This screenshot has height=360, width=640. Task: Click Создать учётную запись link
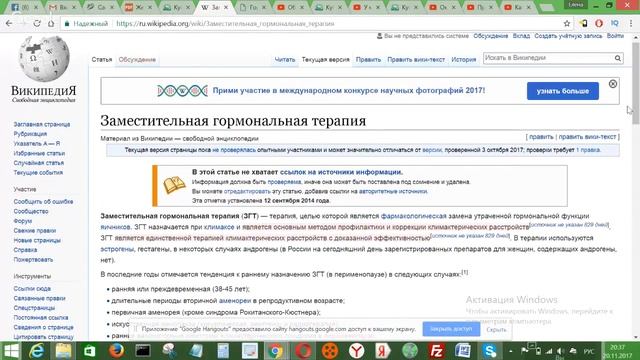pyautogui.click(x=568, y=36)
